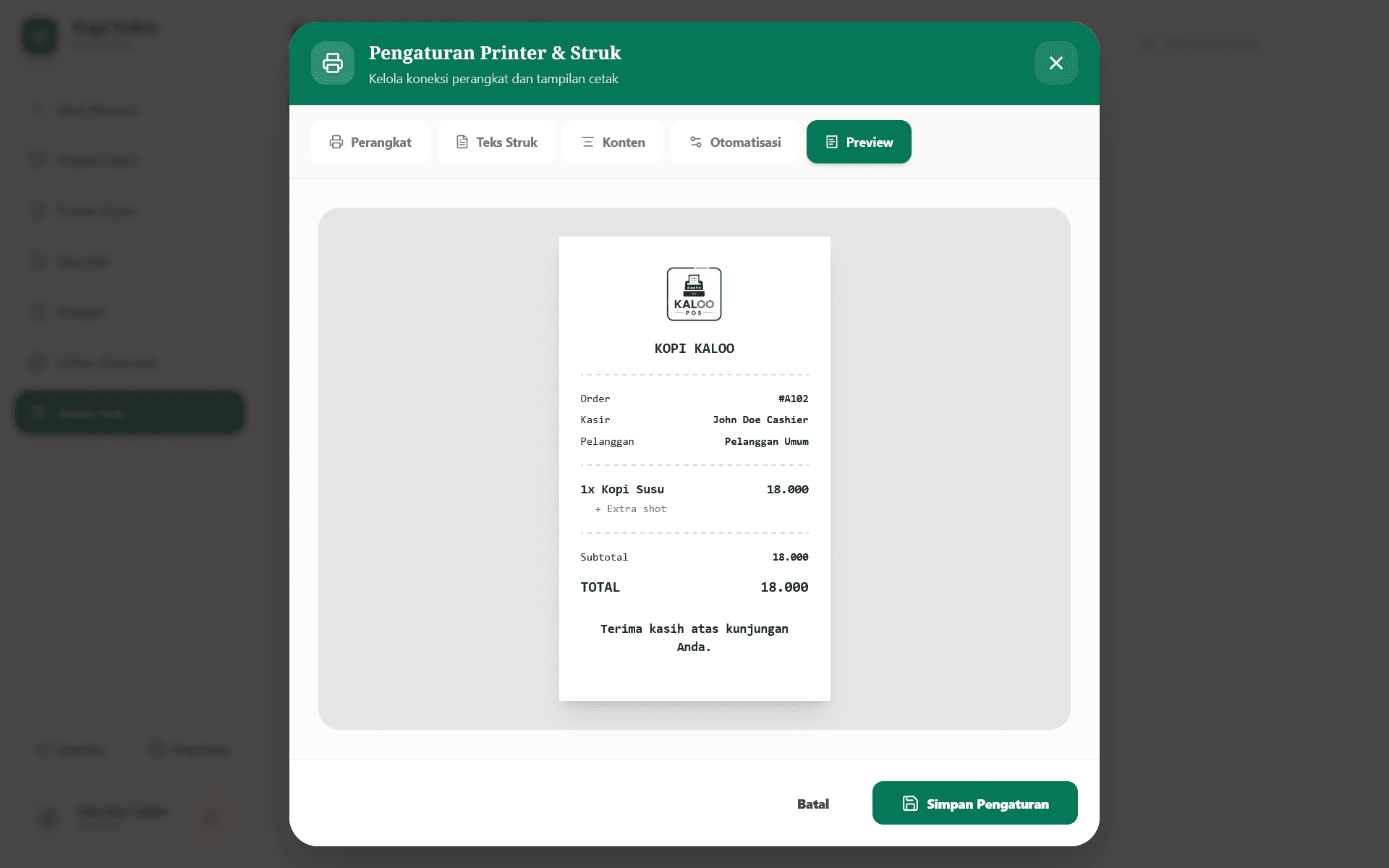Click dialog title Pengaturan Printer & Struk
1389x868 pixels.
[x=495, y=53]
